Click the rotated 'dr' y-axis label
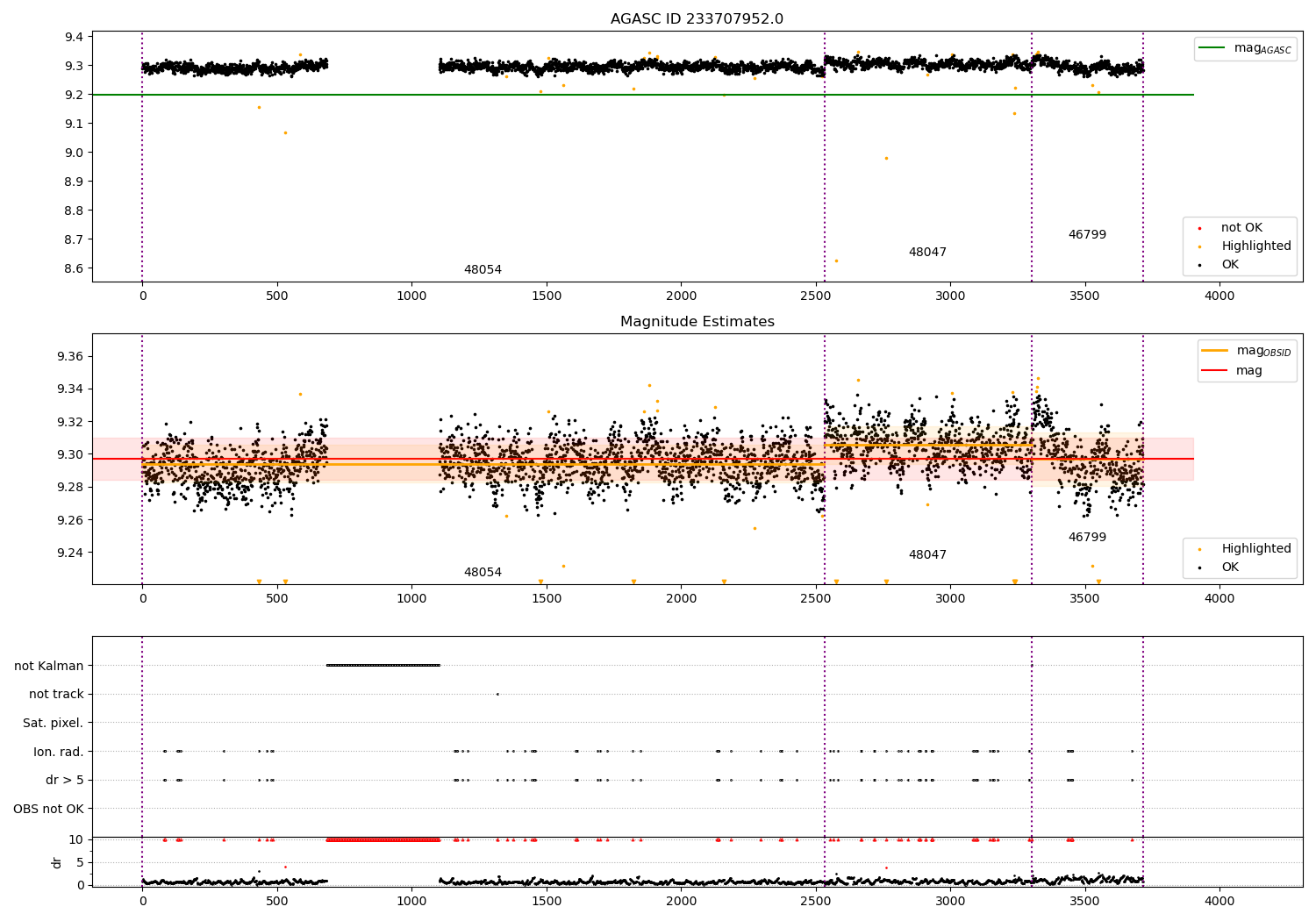 click(x=57, y=862)
